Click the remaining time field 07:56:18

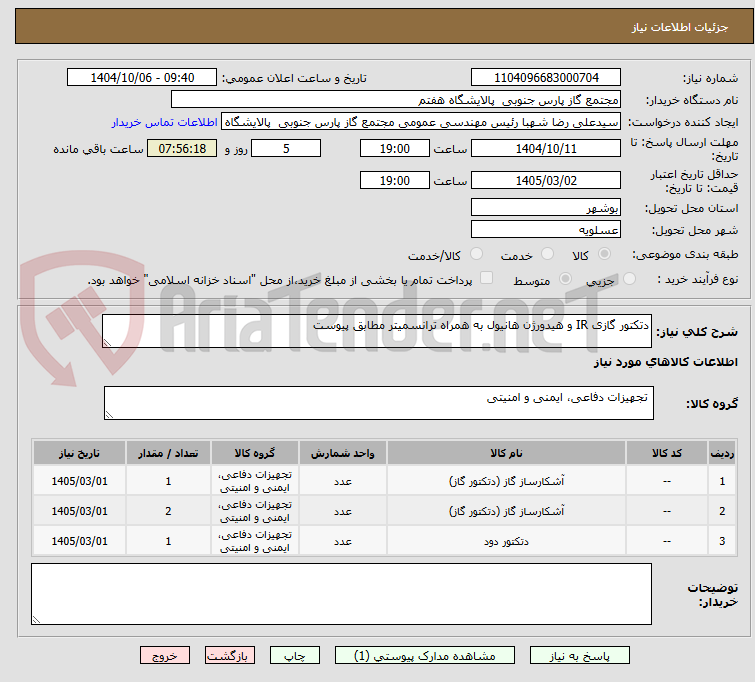point(182,148)
